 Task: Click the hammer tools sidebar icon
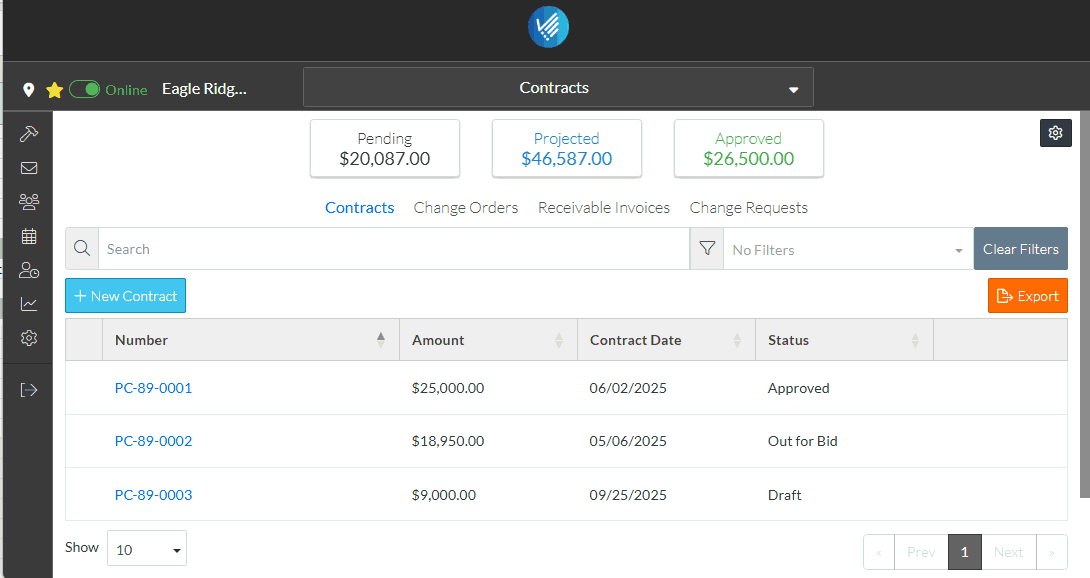[28, 134]
